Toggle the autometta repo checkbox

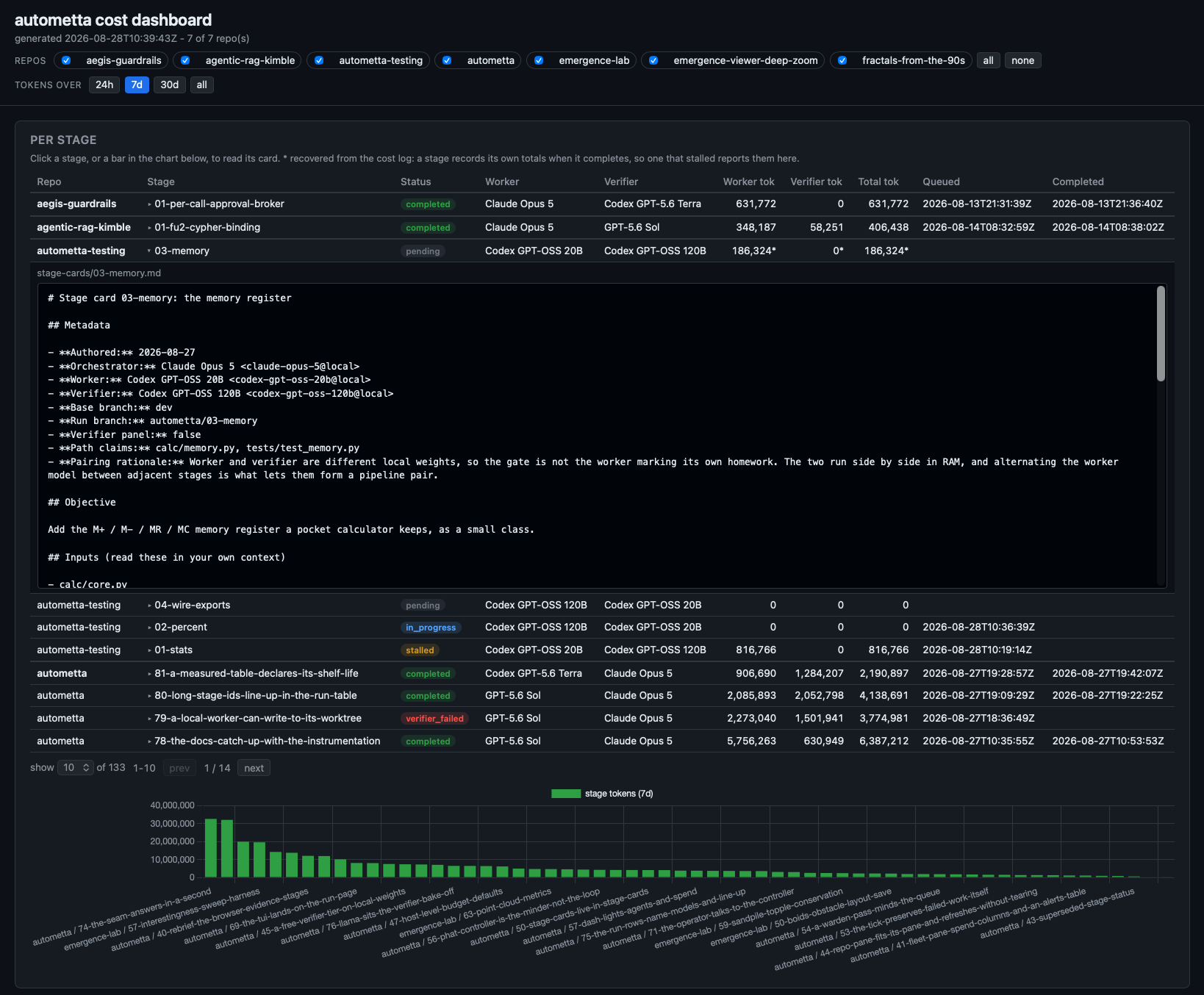tap(447, 60)
